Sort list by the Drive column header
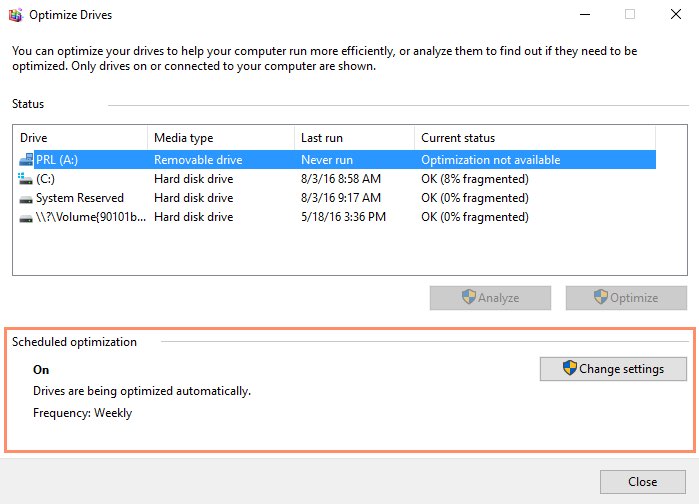Image resolution: width=699 pixels, height=504 pixels. 80,138
